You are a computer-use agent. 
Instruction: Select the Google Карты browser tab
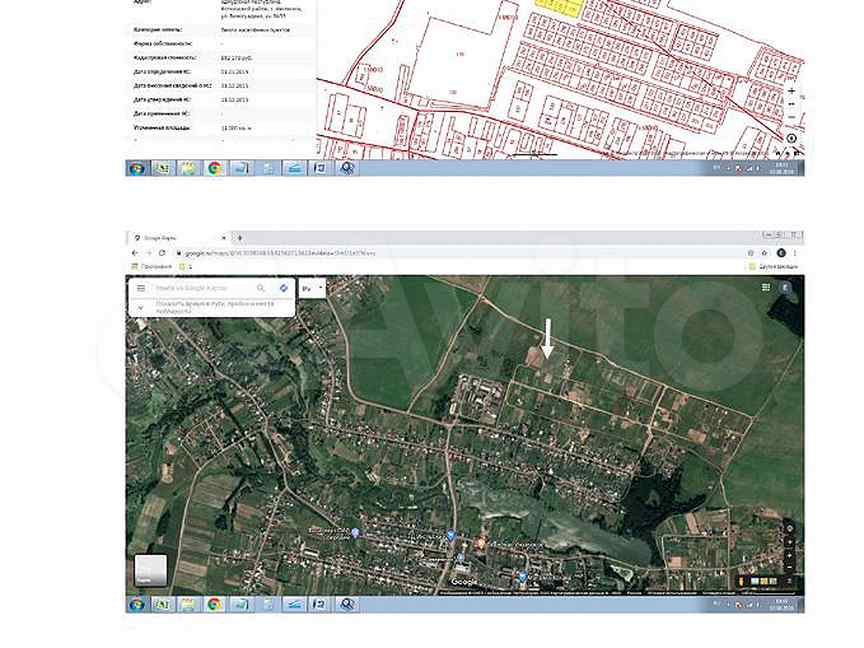click(177, 238)
